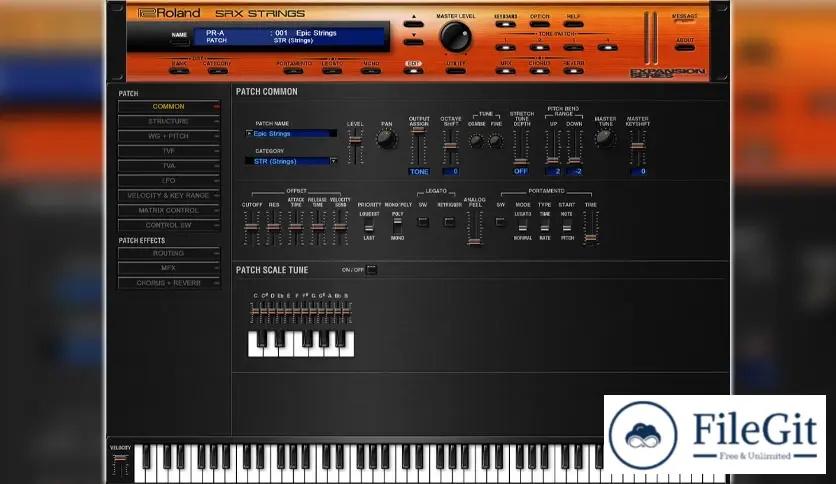Toggle the KEYBOARD button
The height and width of the screenshot is (484, 836).
pos(505,24)
